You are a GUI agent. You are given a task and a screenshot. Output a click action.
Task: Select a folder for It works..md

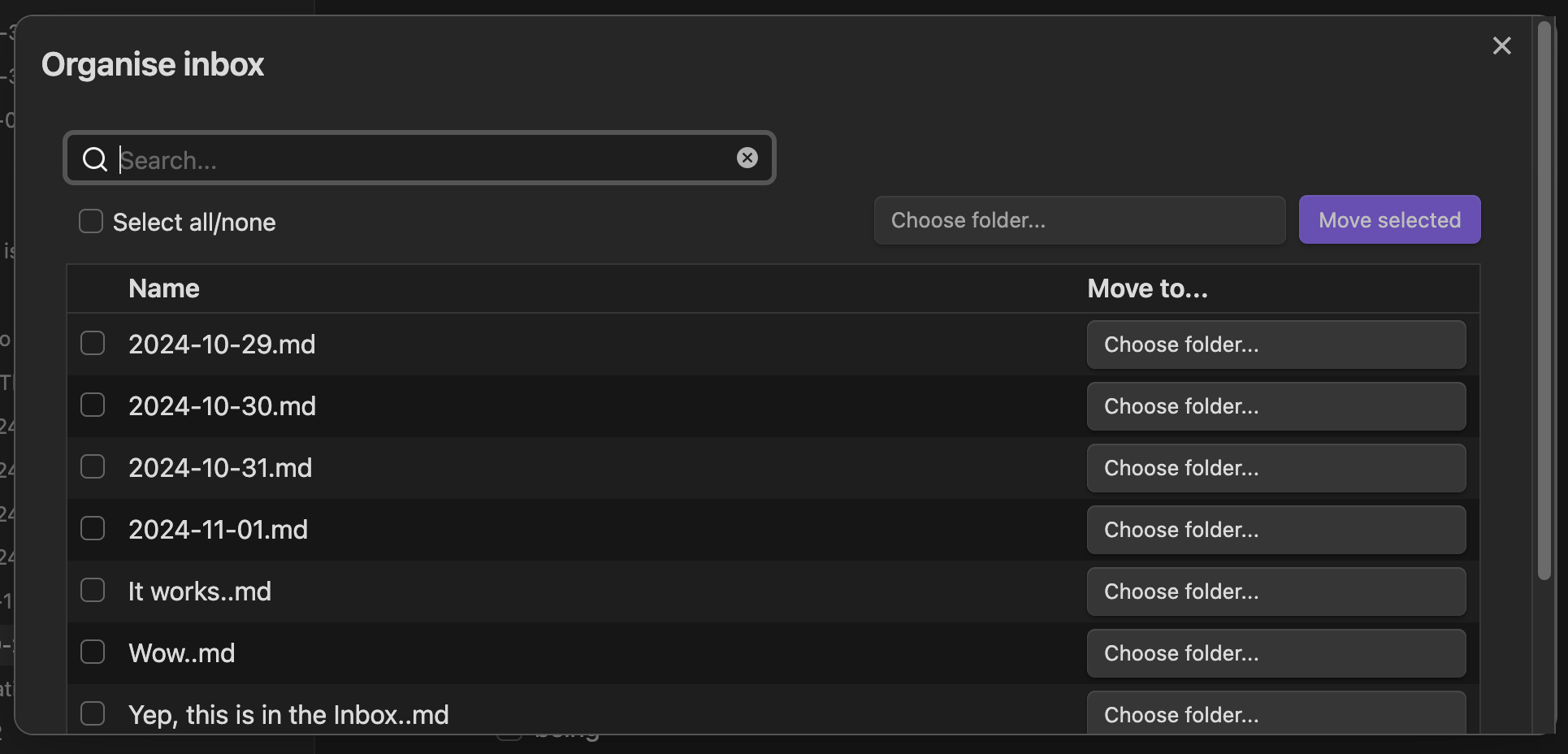1276,591
